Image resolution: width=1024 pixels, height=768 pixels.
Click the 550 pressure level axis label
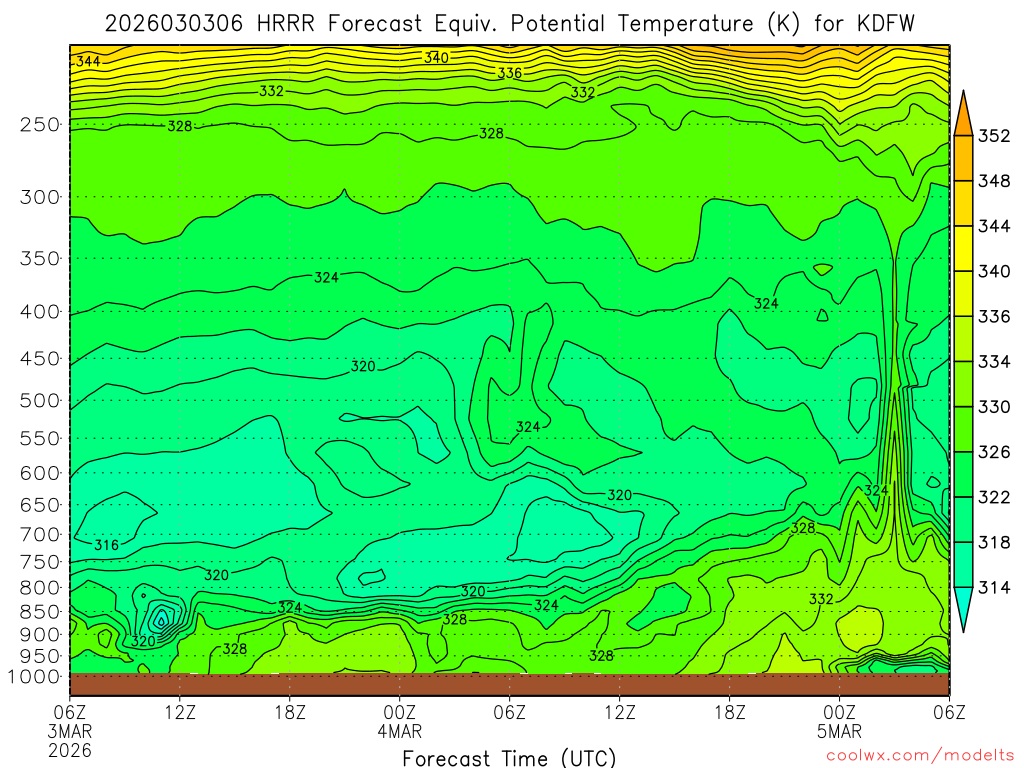coord(40,439)
